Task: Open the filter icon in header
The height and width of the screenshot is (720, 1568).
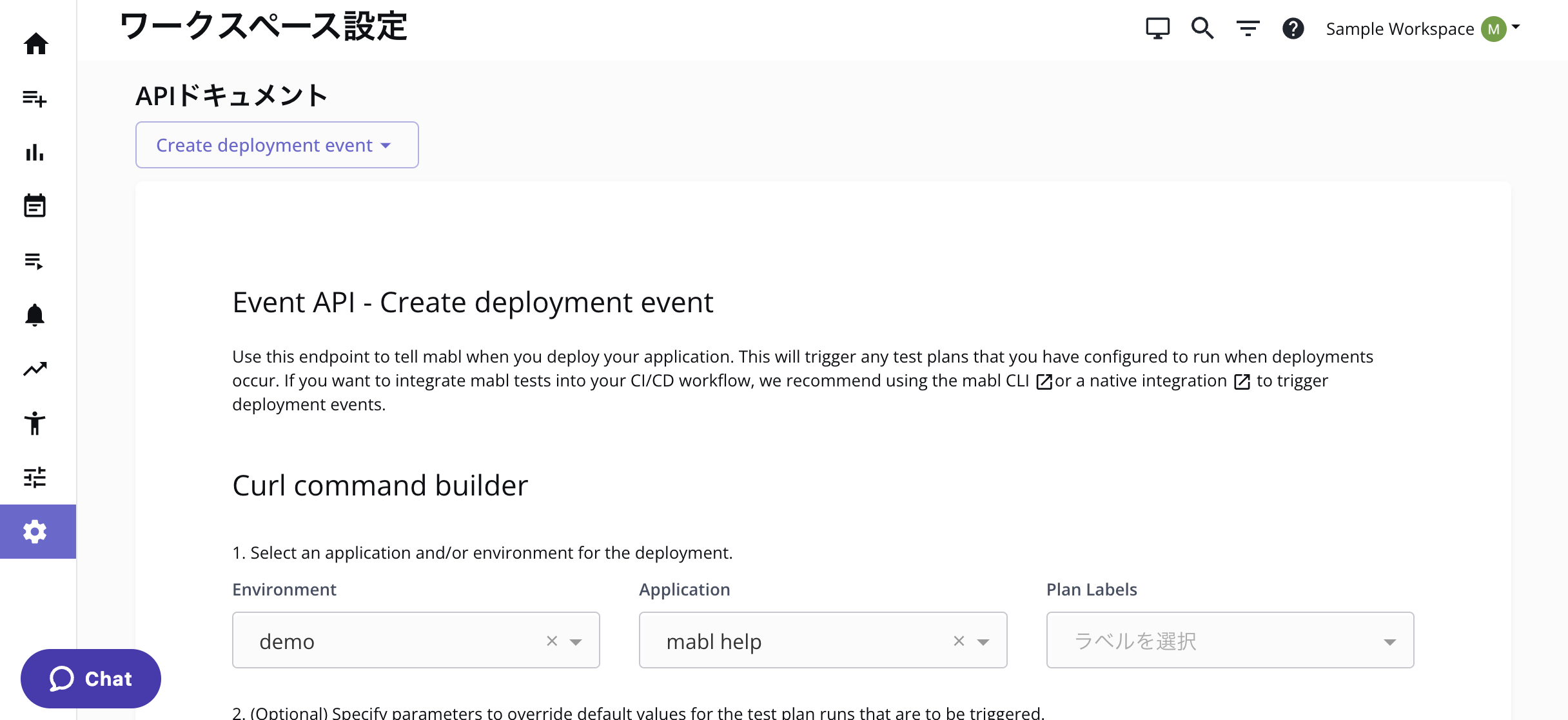Action: (1248, 28)
